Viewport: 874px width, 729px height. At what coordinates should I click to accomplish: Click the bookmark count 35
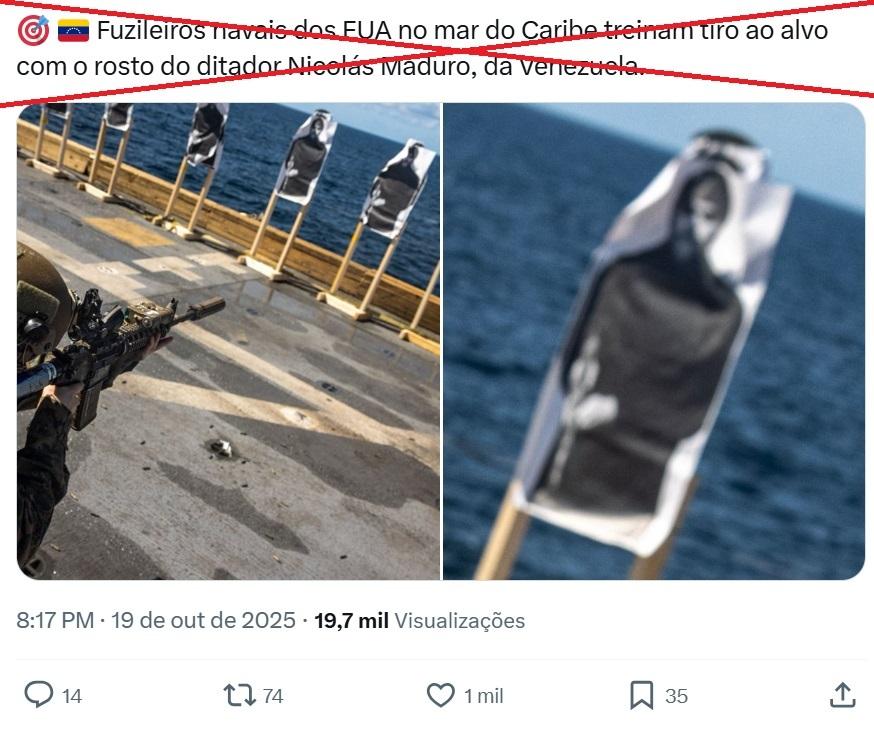676,696
